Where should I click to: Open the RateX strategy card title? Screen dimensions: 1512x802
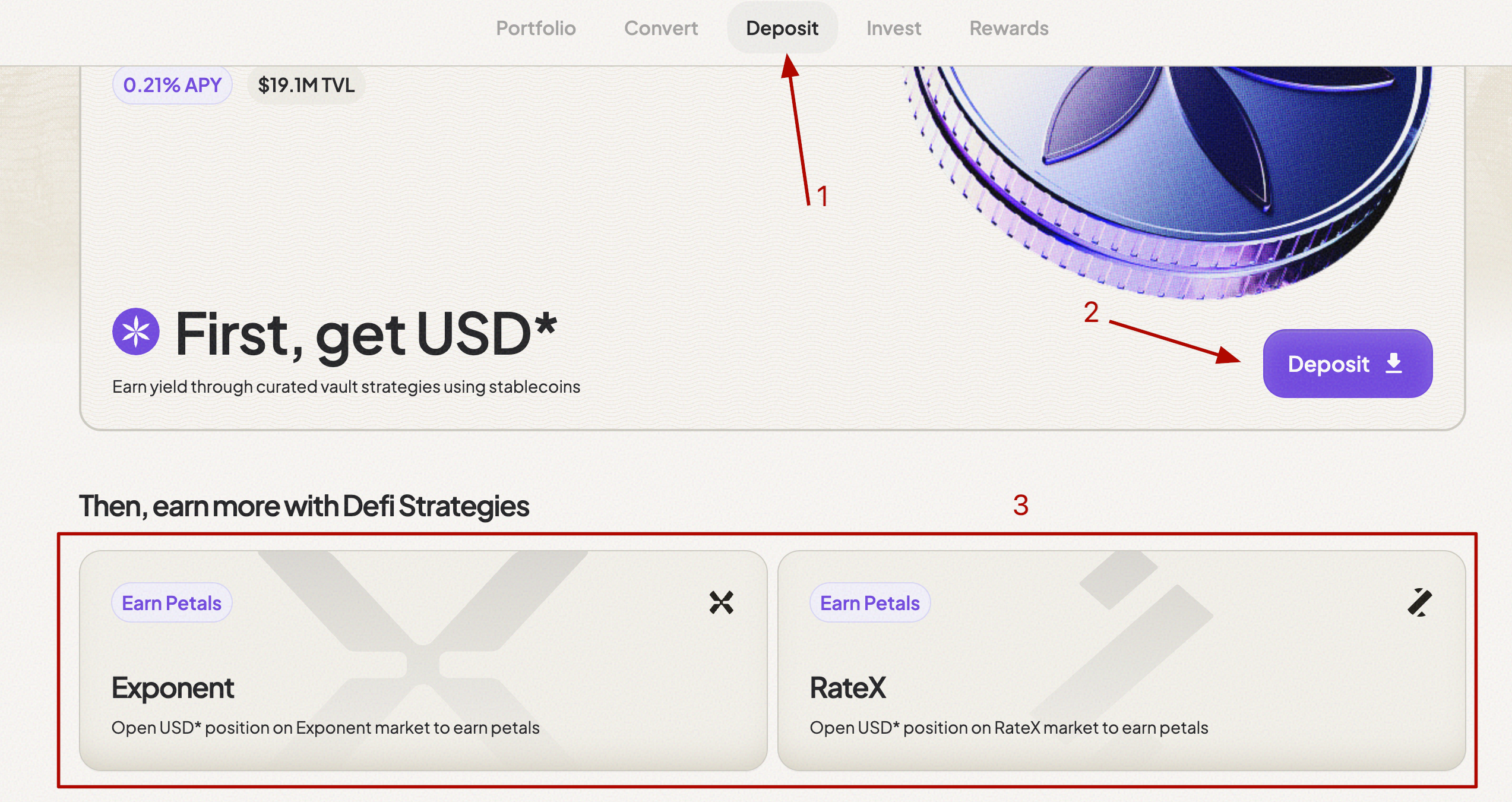848,688
